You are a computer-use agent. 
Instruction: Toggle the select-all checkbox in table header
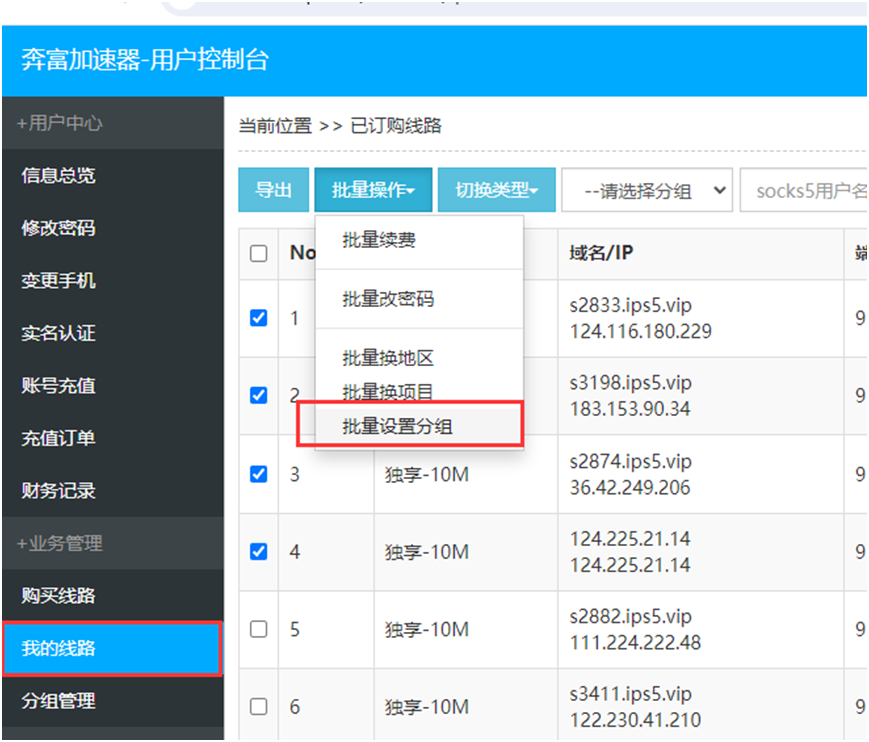259,253
